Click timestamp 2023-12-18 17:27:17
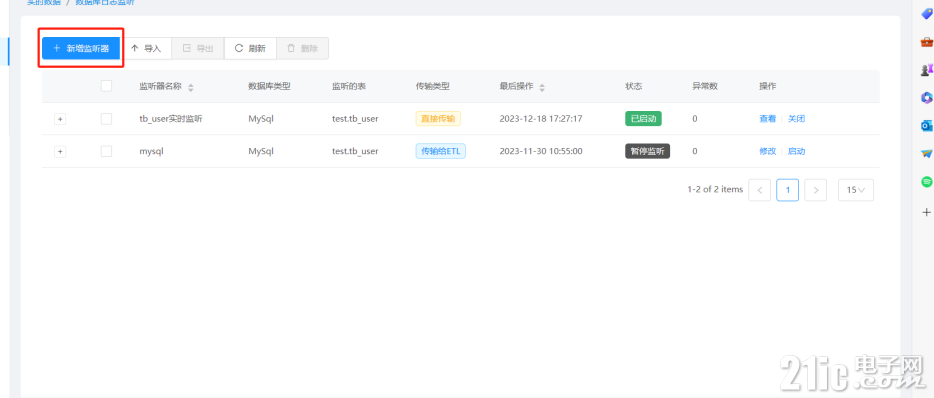934x398 pixels. (541, 119)
